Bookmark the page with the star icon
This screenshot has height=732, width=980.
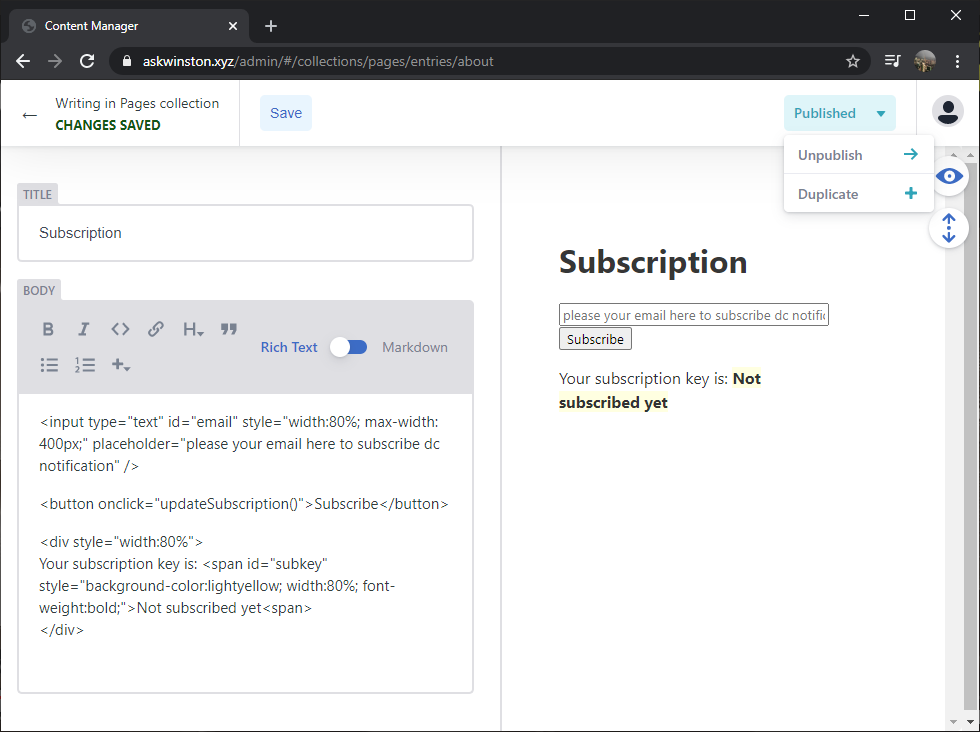click(853, 61)
